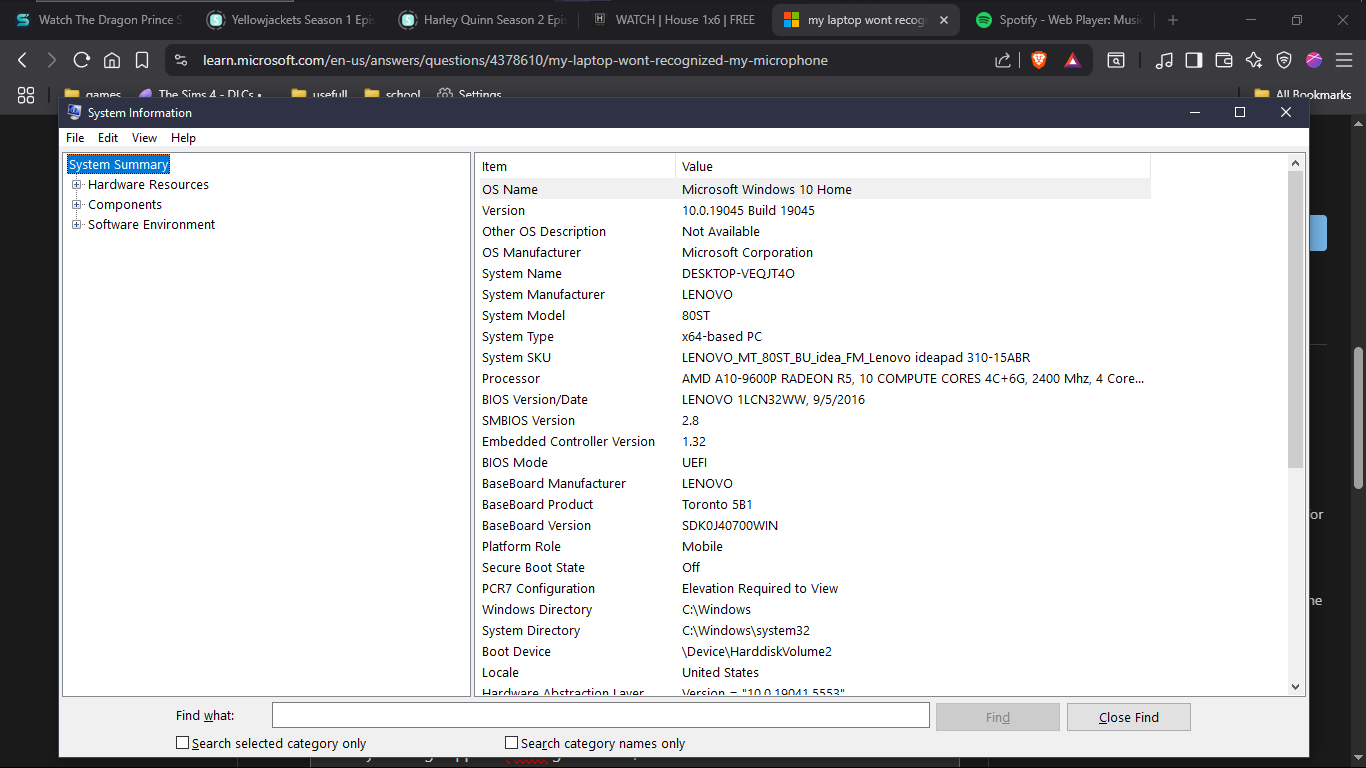
Task: Open the View menu in System Information
Action: pos(144,138)
